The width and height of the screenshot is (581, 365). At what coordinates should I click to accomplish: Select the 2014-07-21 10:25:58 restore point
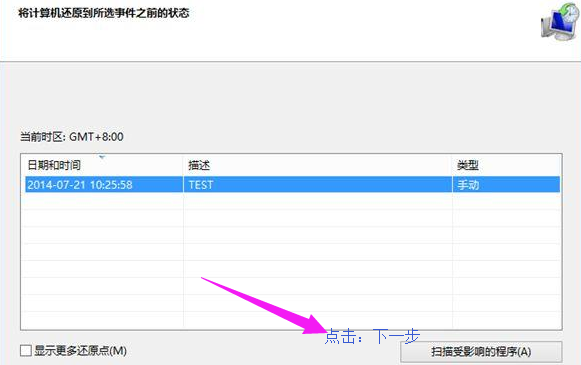click(x=292, y=185)
